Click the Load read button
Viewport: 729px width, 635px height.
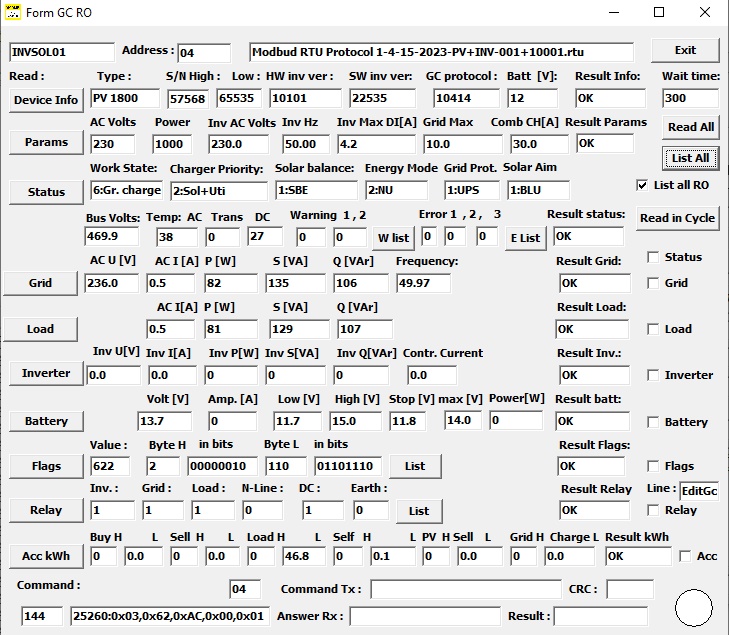click(x=40, y=329)
